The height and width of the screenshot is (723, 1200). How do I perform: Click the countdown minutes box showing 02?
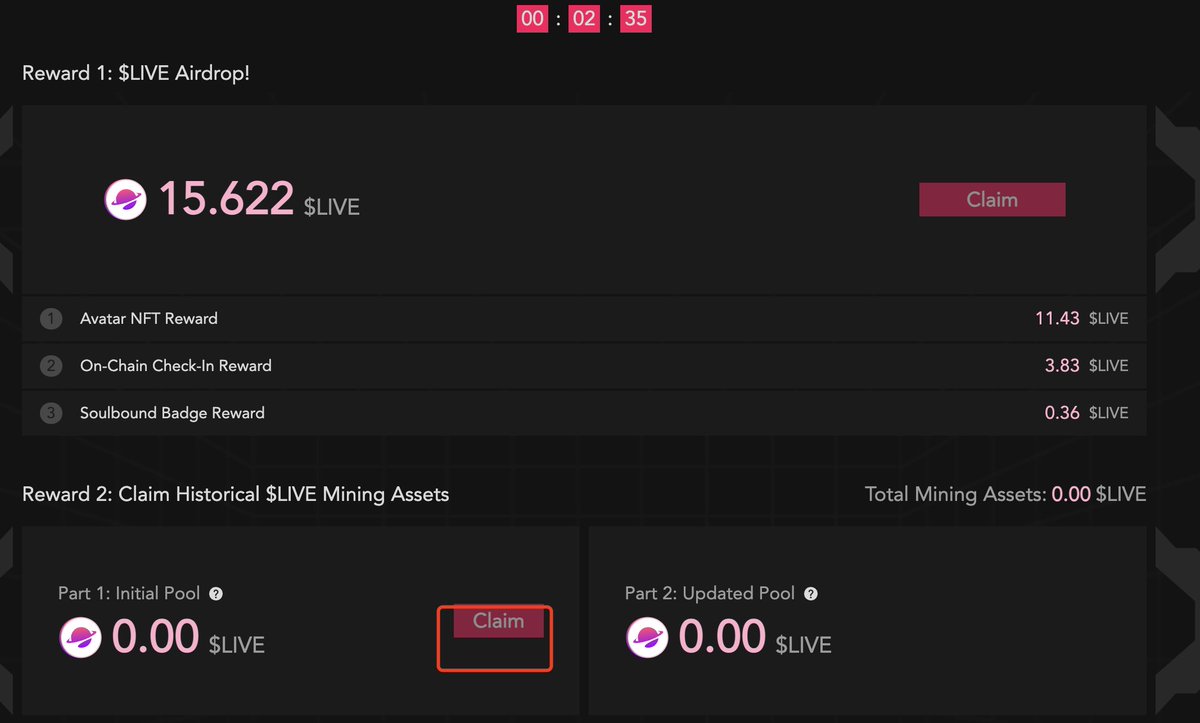[584, 19]
